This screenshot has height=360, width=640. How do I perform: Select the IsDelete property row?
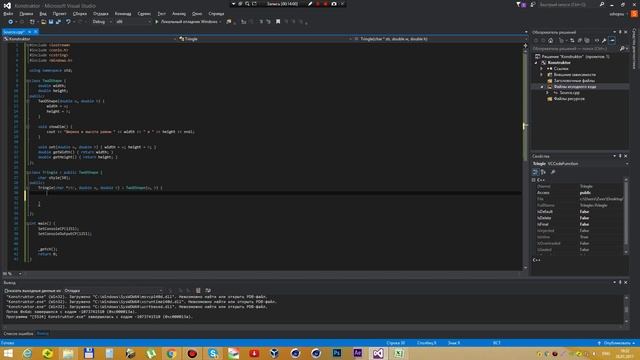click(579, 218)
